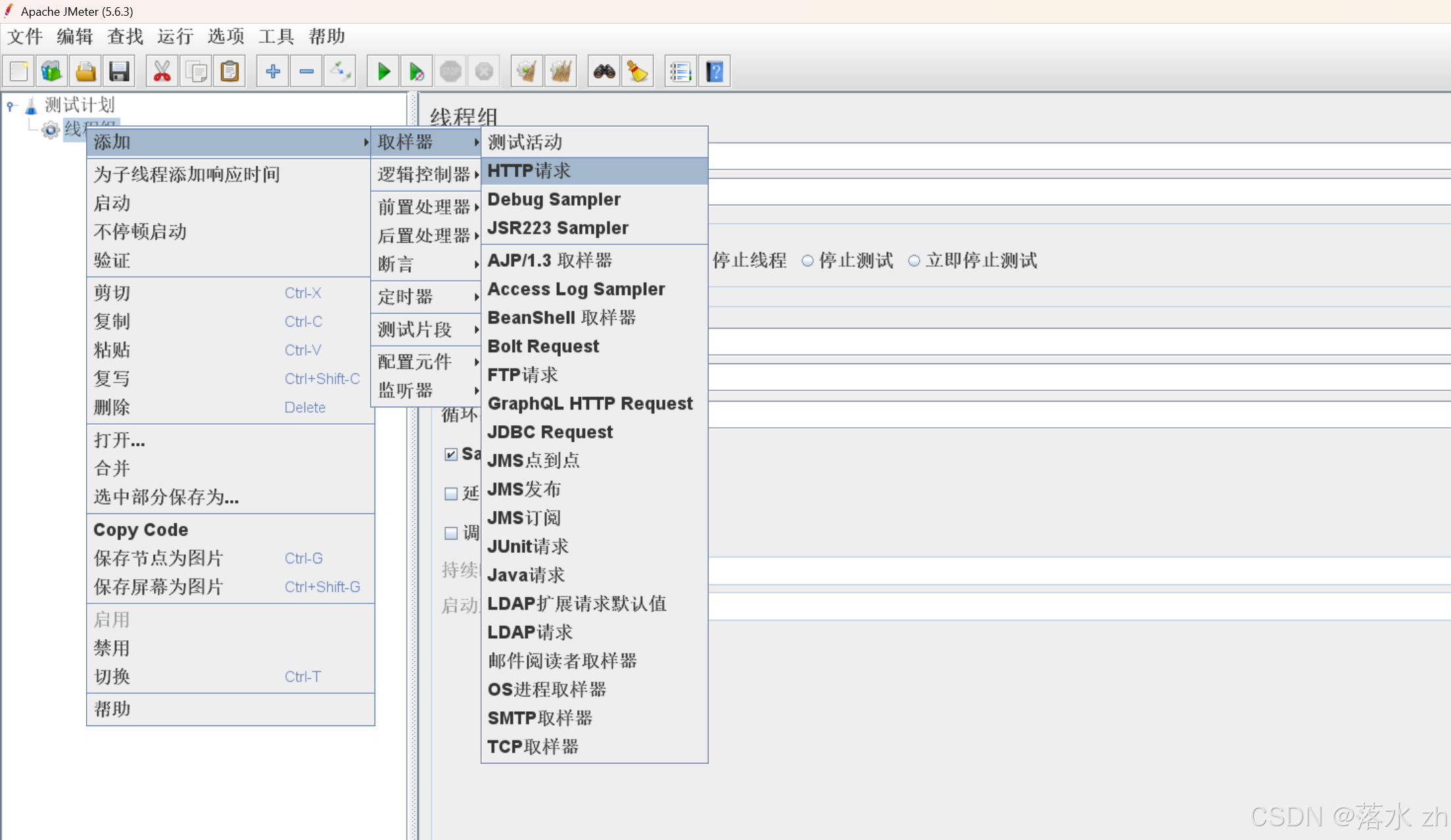Viewport: 1451px width, 840px height.
Task: Choose 测试活动 in sampler list
Action: tap(594, 142)
